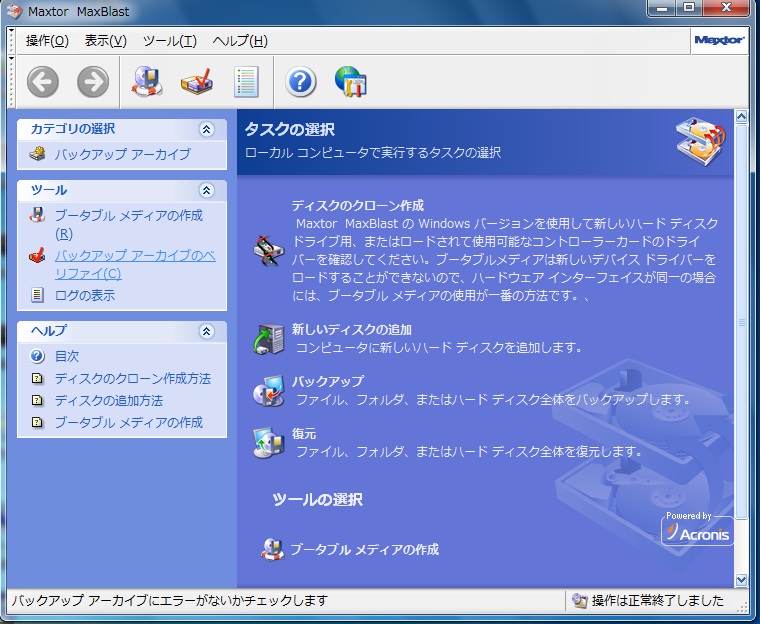Click status text 操作は正常終了しました
Viewport: 760px width, 624px height.
click(658, 601)
